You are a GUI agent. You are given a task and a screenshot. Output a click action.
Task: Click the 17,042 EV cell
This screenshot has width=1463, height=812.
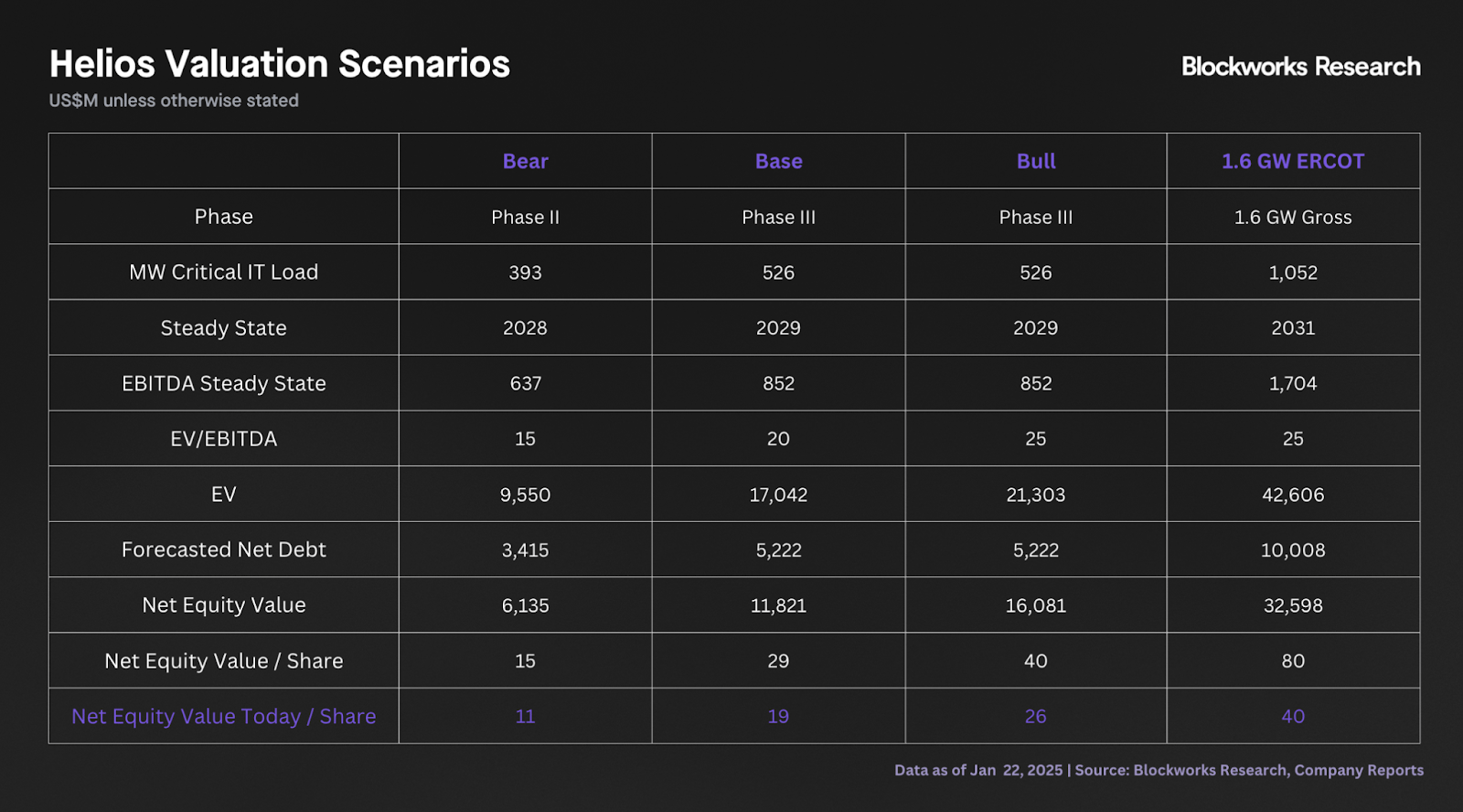pos(778,495)
